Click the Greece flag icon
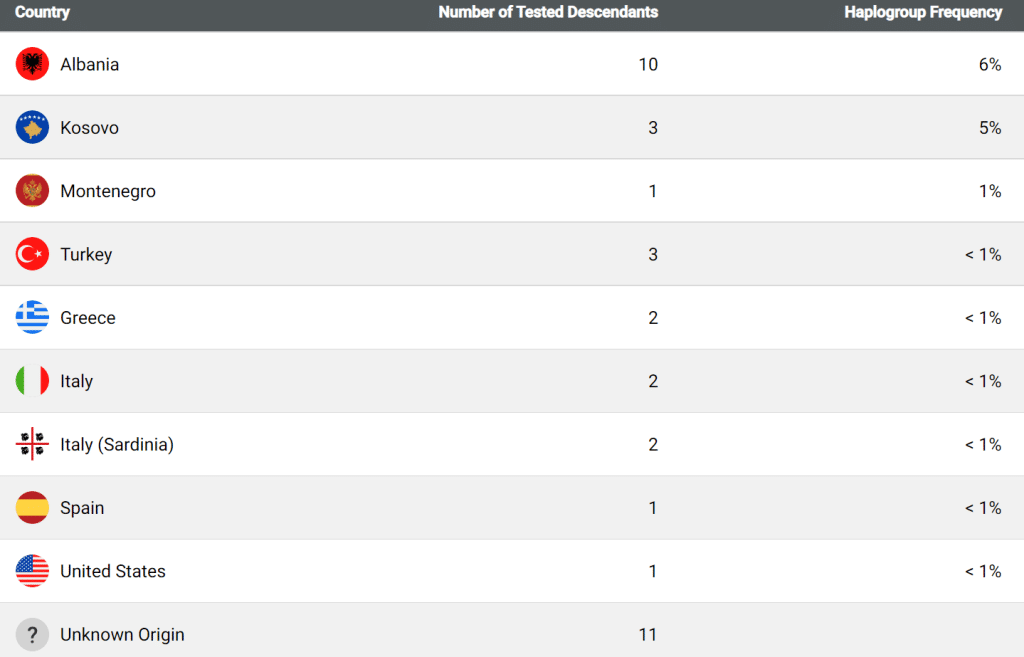This screenshot has width=1024, height=657. pos(32,318)
